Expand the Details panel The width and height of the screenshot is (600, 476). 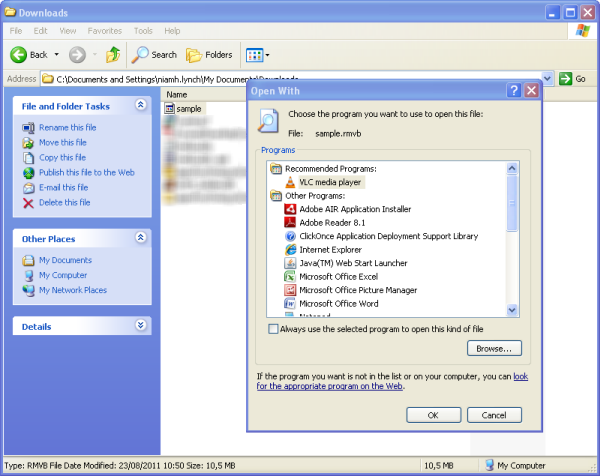pyautogui.click(x=141, y=326)
